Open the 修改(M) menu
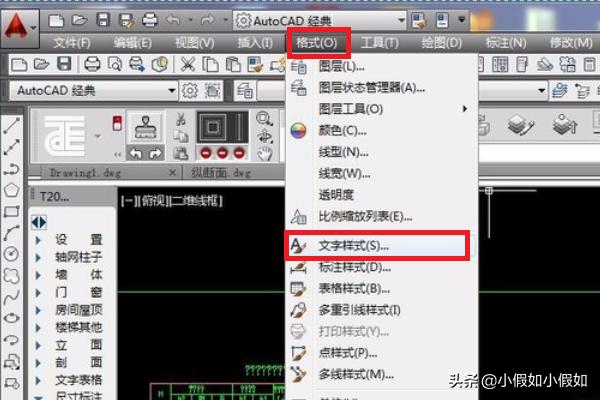This screenshot has width=600, height=400. pos(571,43)
